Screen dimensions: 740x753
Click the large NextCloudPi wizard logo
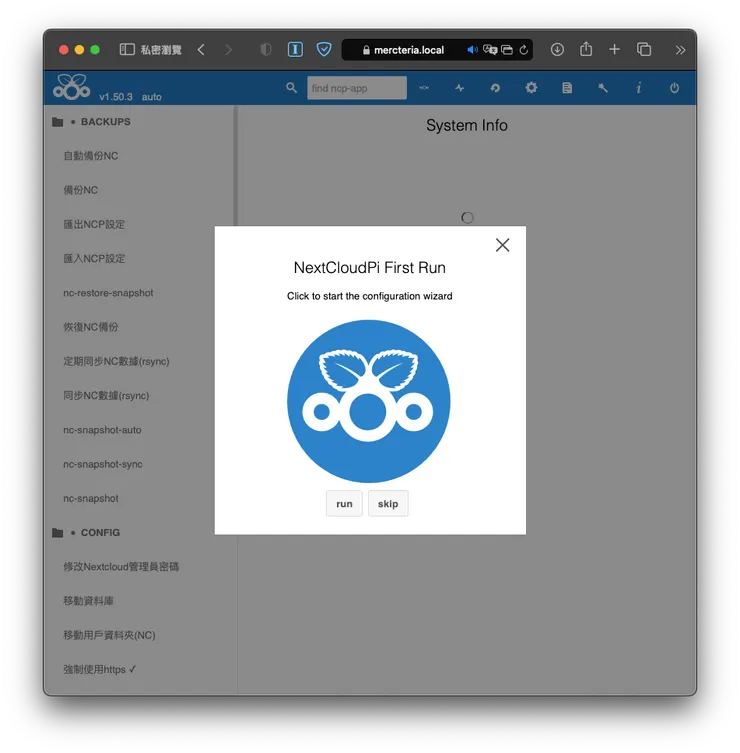click(368, 401)
